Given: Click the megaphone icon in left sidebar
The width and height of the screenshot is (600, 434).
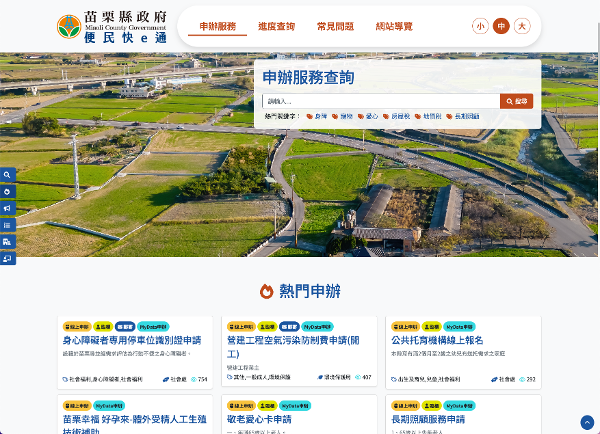Looking at the screenshot, I should pyautogui.click(x=7, y=208).
